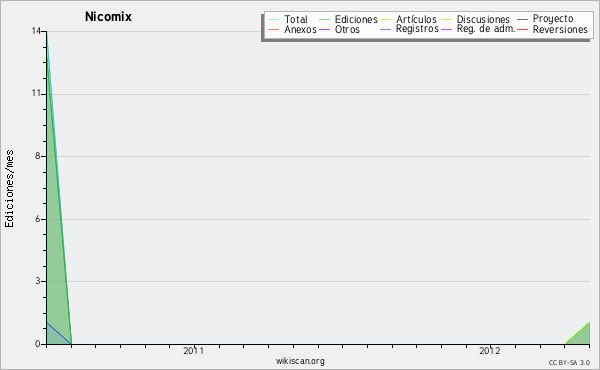This screenshot has width=600, height=370.
Task: Click the Ediciones/mes axis label
Action: tap(9, 189)
